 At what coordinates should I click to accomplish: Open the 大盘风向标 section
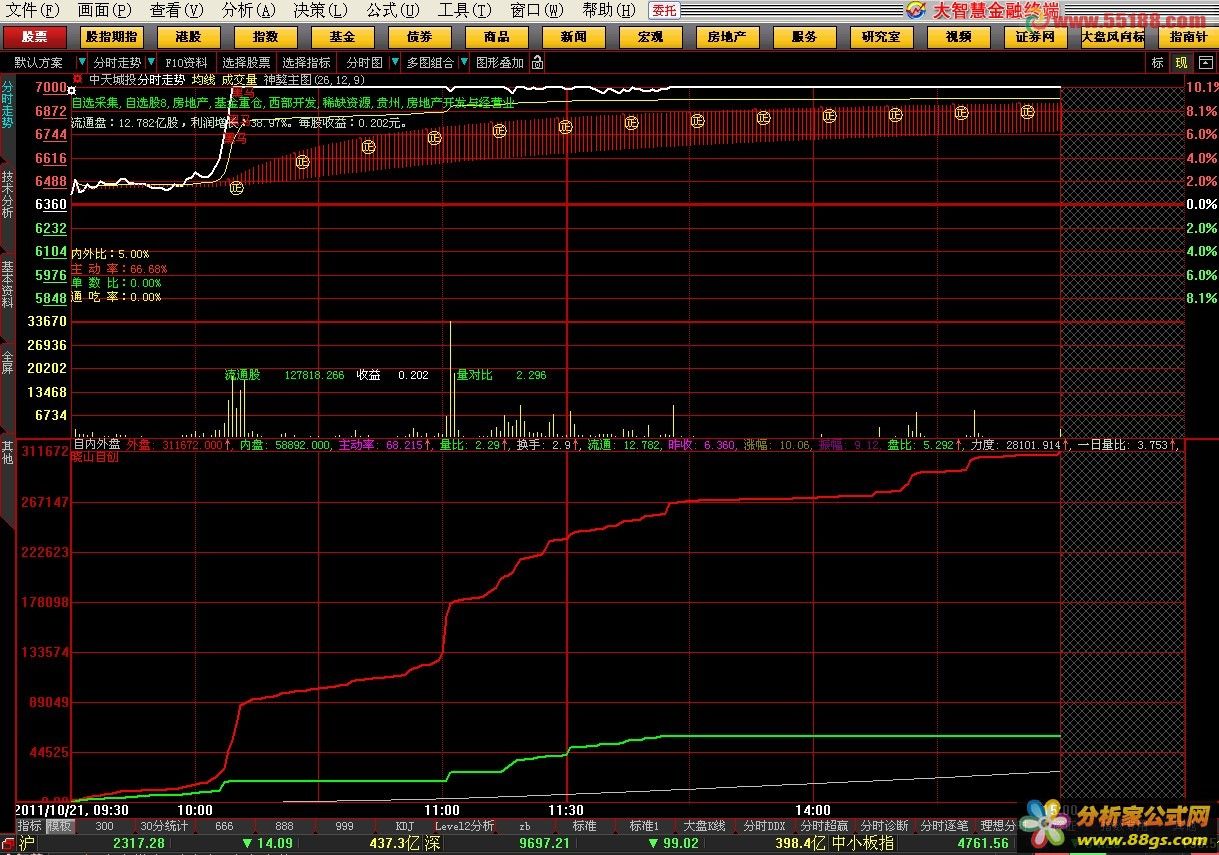(x=1112, y=36)
